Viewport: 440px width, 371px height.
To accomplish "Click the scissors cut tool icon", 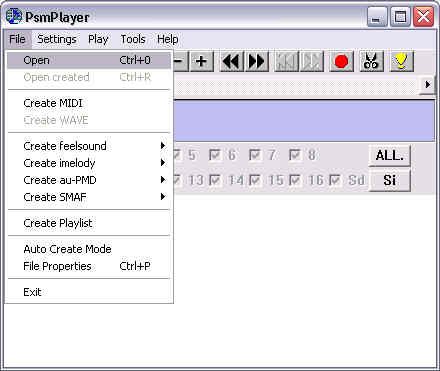I will click(x=371, y=61).
